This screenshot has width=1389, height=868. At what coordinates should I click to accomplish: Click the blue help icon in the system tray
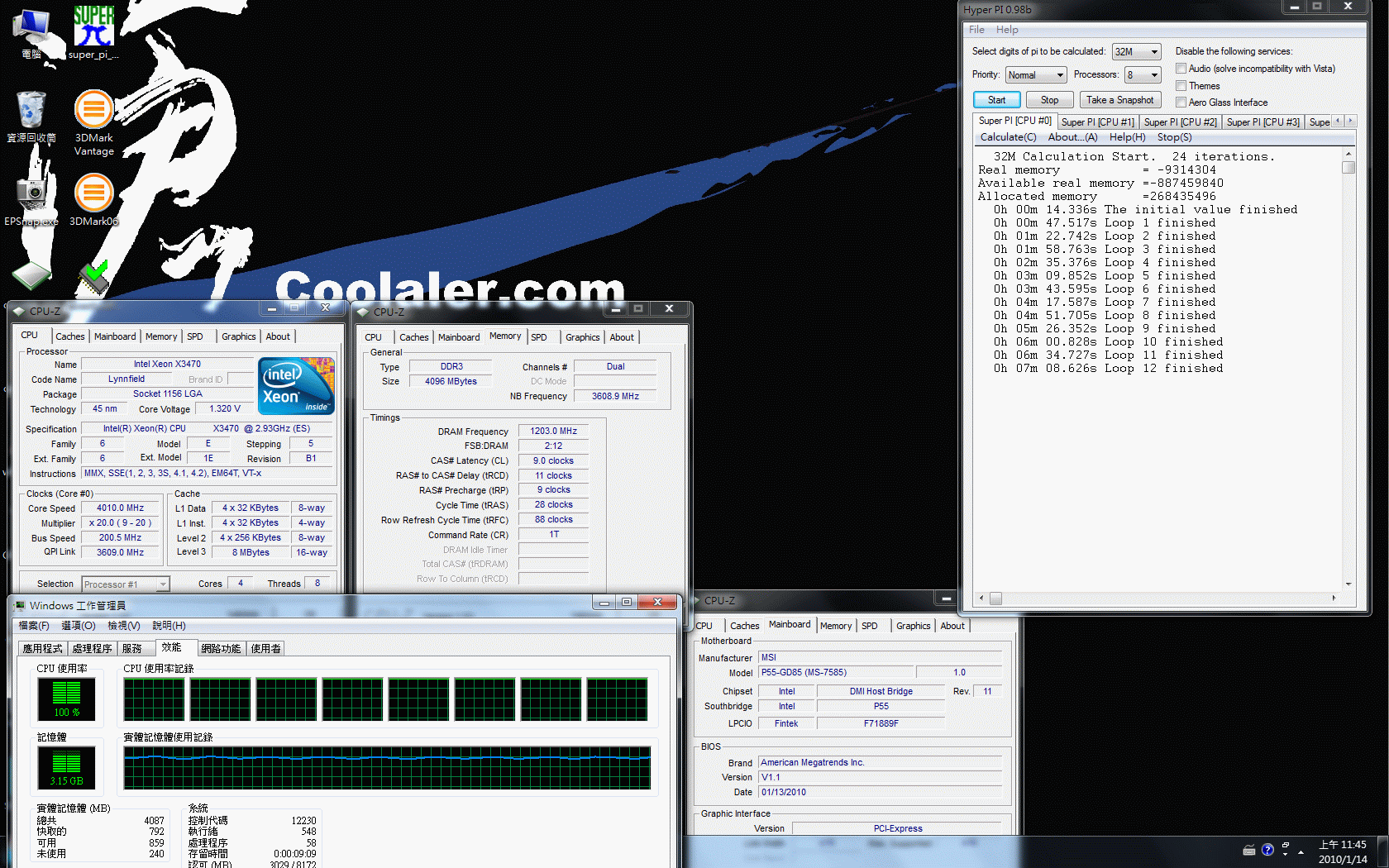(1267, 851)
